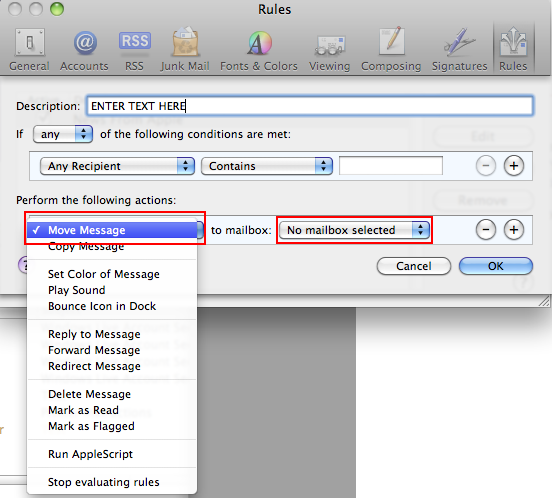Click the Description text field

coord(310,106)
